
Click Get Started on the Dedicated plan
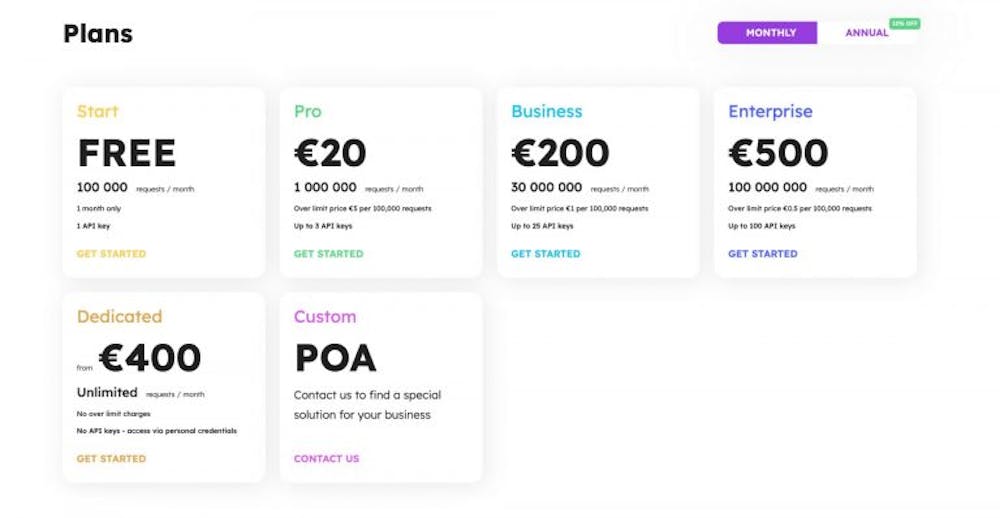click(111, 458)
